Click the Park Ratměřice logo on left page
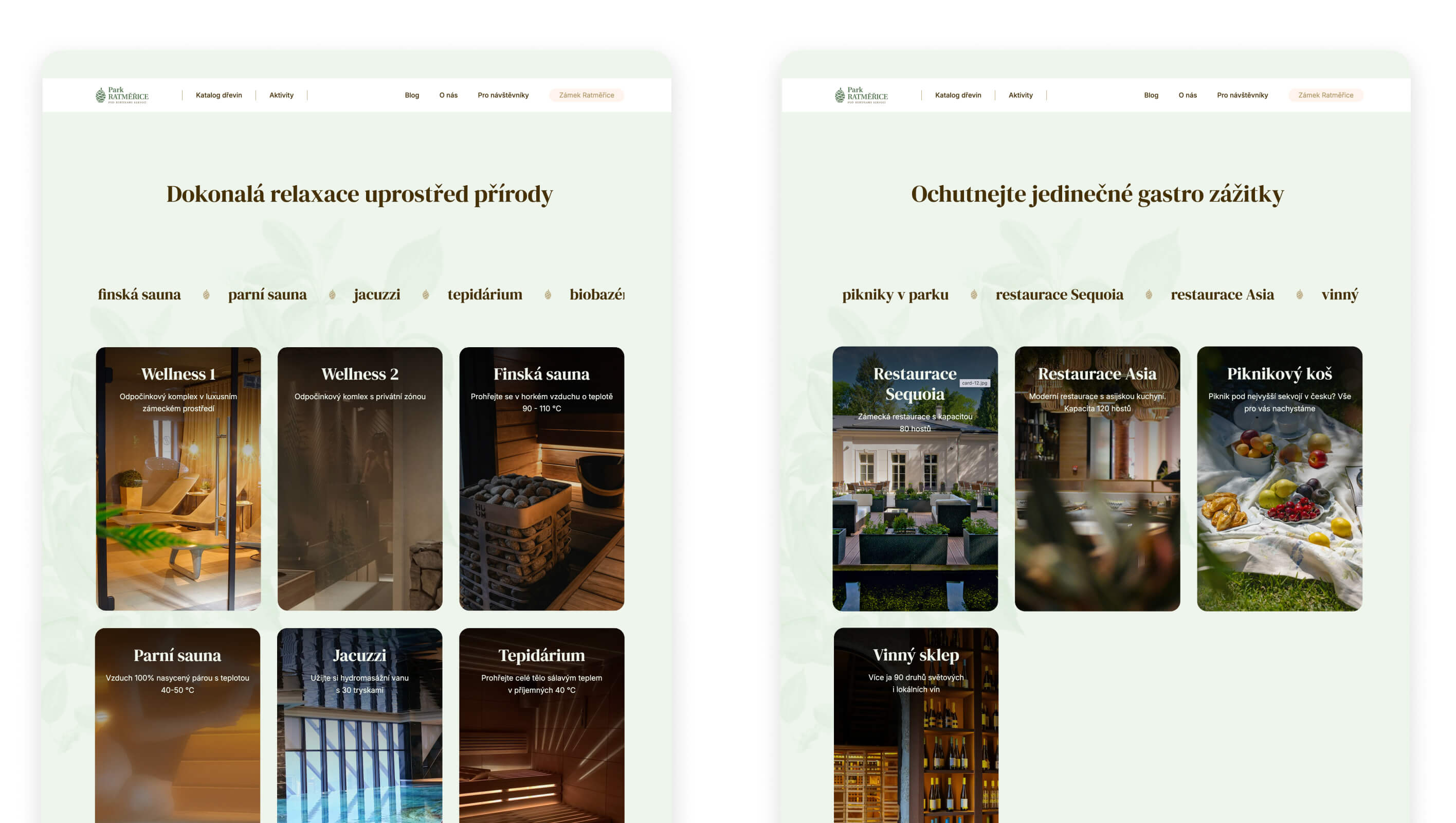The width and height of the screenshot is (1456, 823). (x=121, y=95)
